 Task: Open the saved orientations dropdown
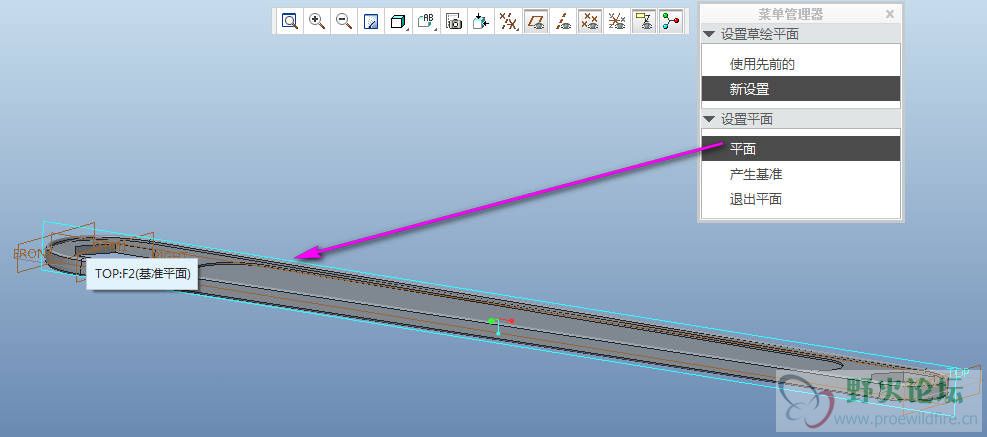pos(426,21)
